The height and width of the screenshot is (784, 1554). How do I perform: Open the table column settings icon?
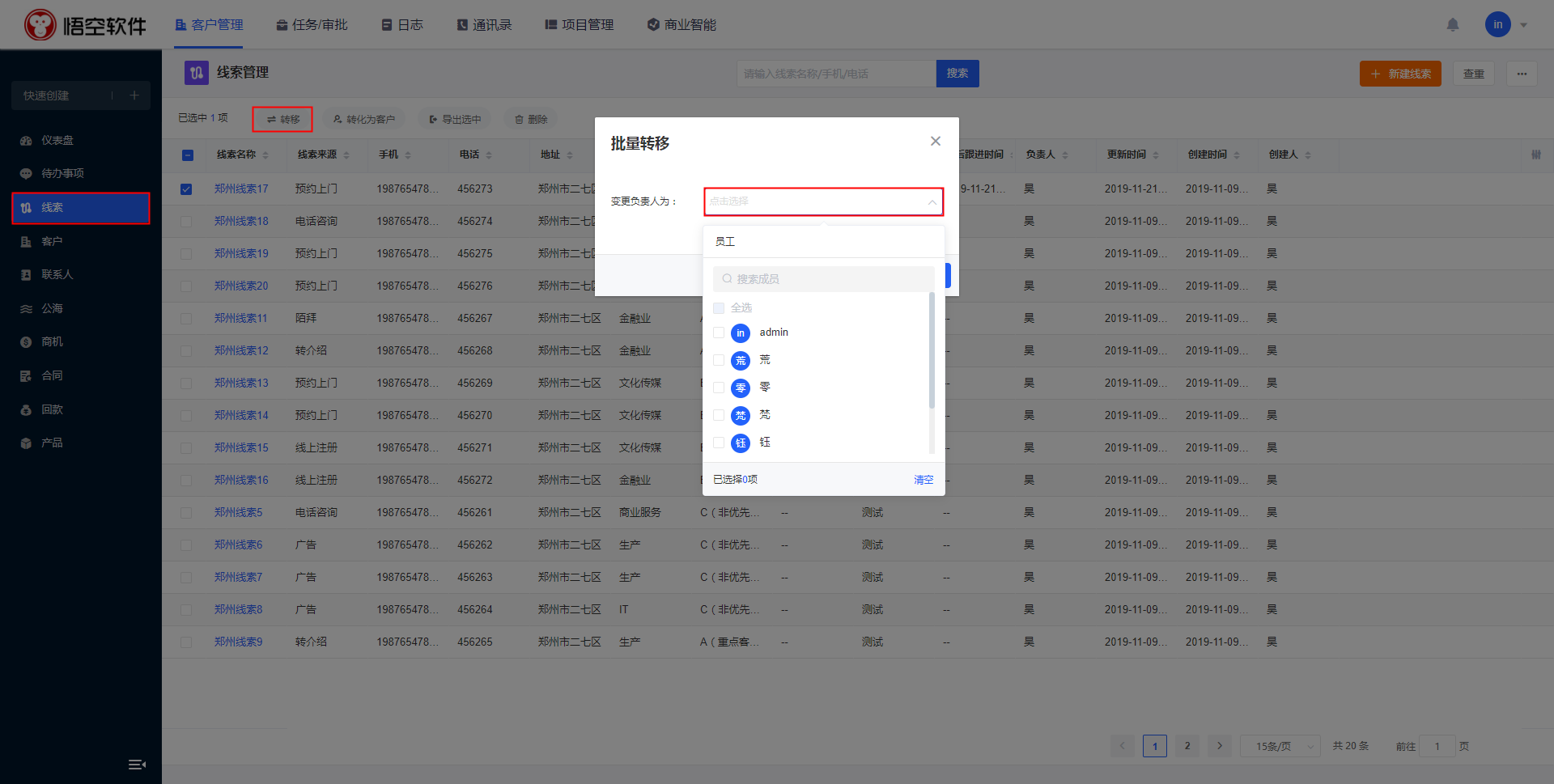tap(1535, 155)
